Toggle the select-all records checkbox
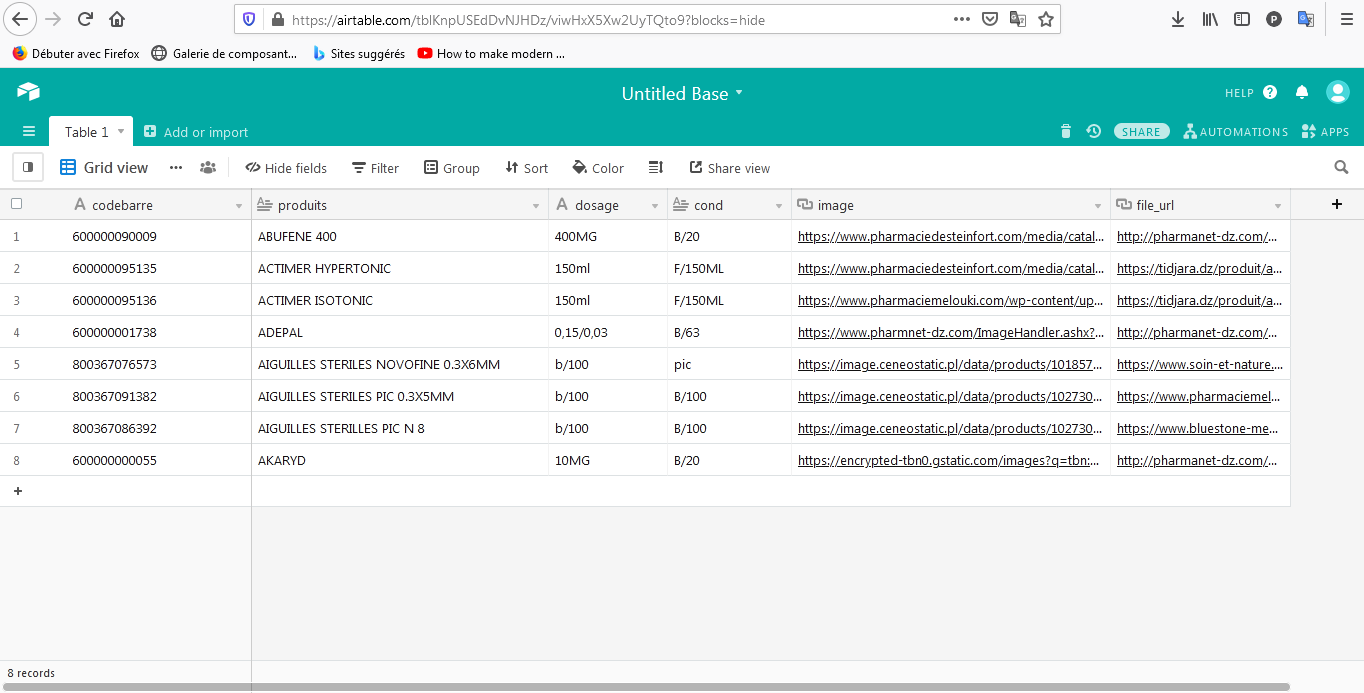 16,204
